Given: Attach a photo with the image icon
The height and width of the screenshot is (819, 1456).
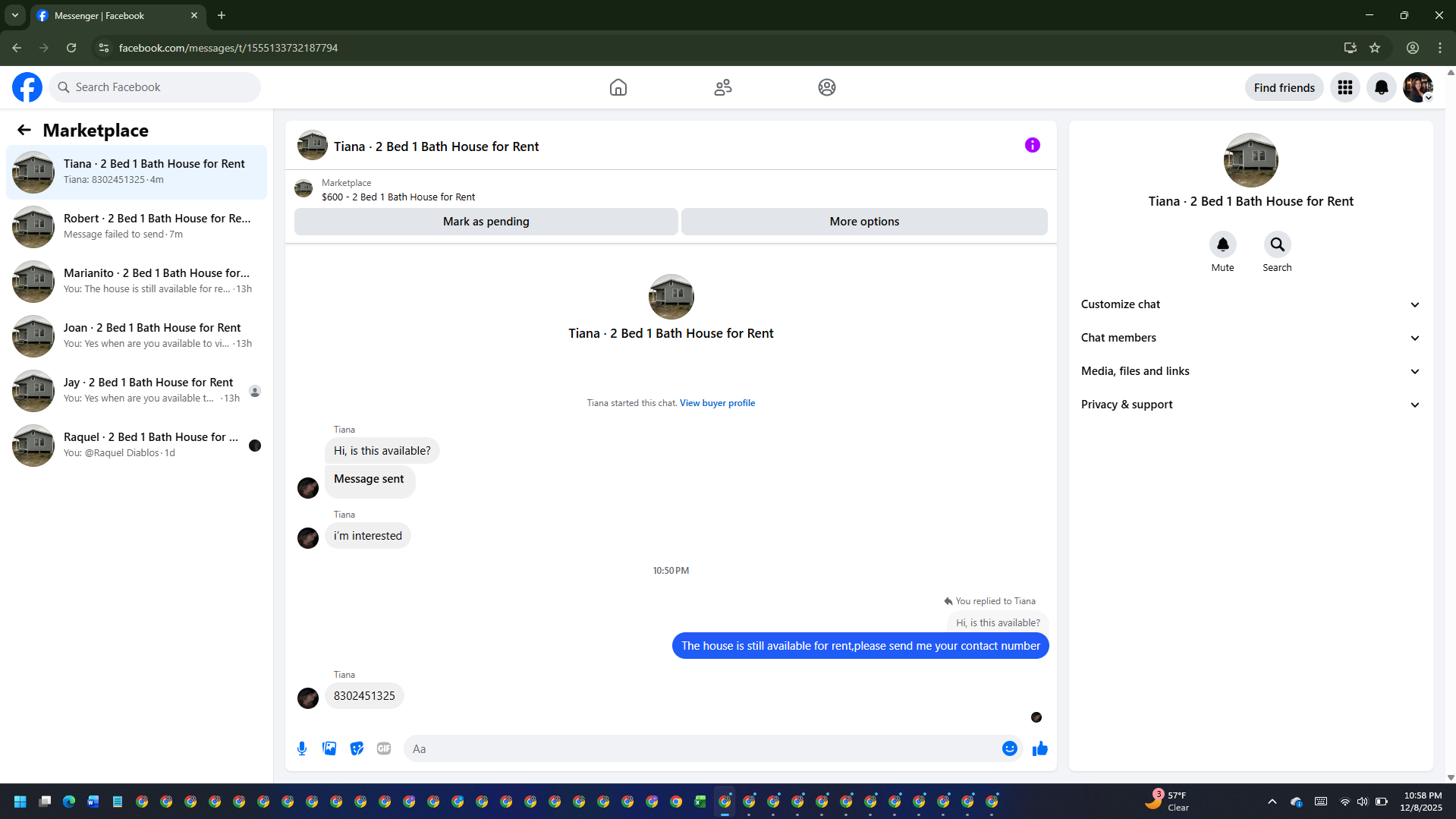Looking at the screenshot, I should click(x=329, y=748).
